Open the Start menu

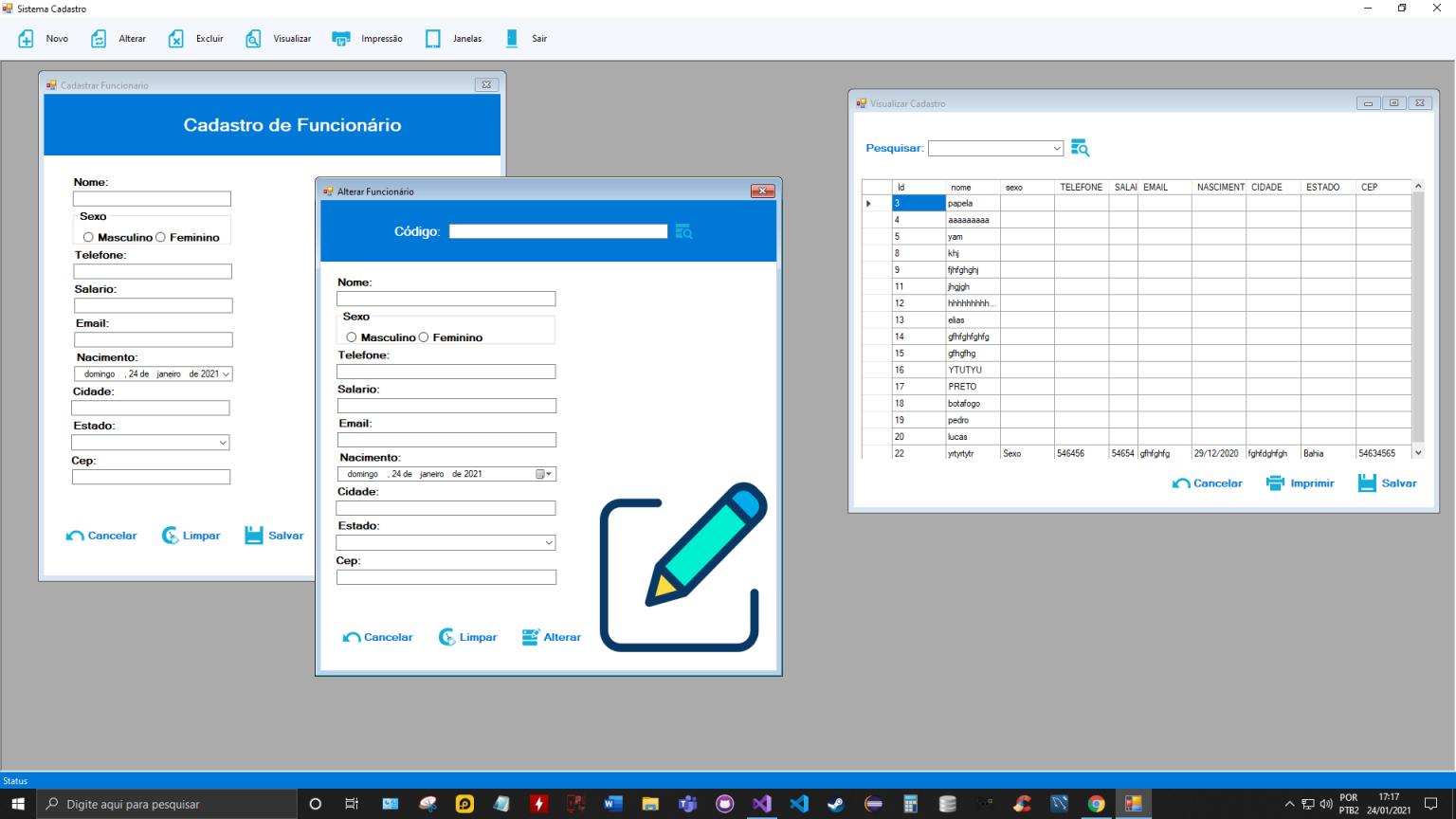[x=14, y=803]
